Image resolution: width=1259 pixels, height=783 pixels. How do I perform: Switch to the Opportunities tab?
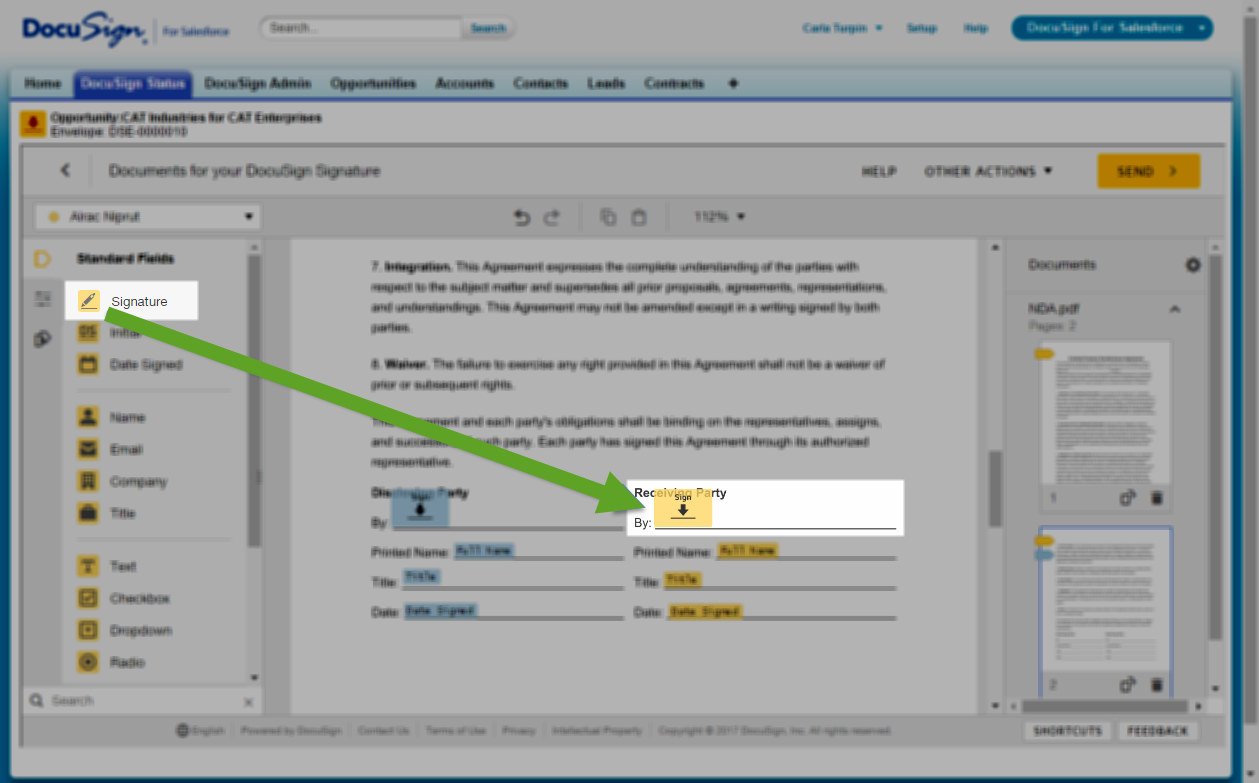tap(373, 83)
